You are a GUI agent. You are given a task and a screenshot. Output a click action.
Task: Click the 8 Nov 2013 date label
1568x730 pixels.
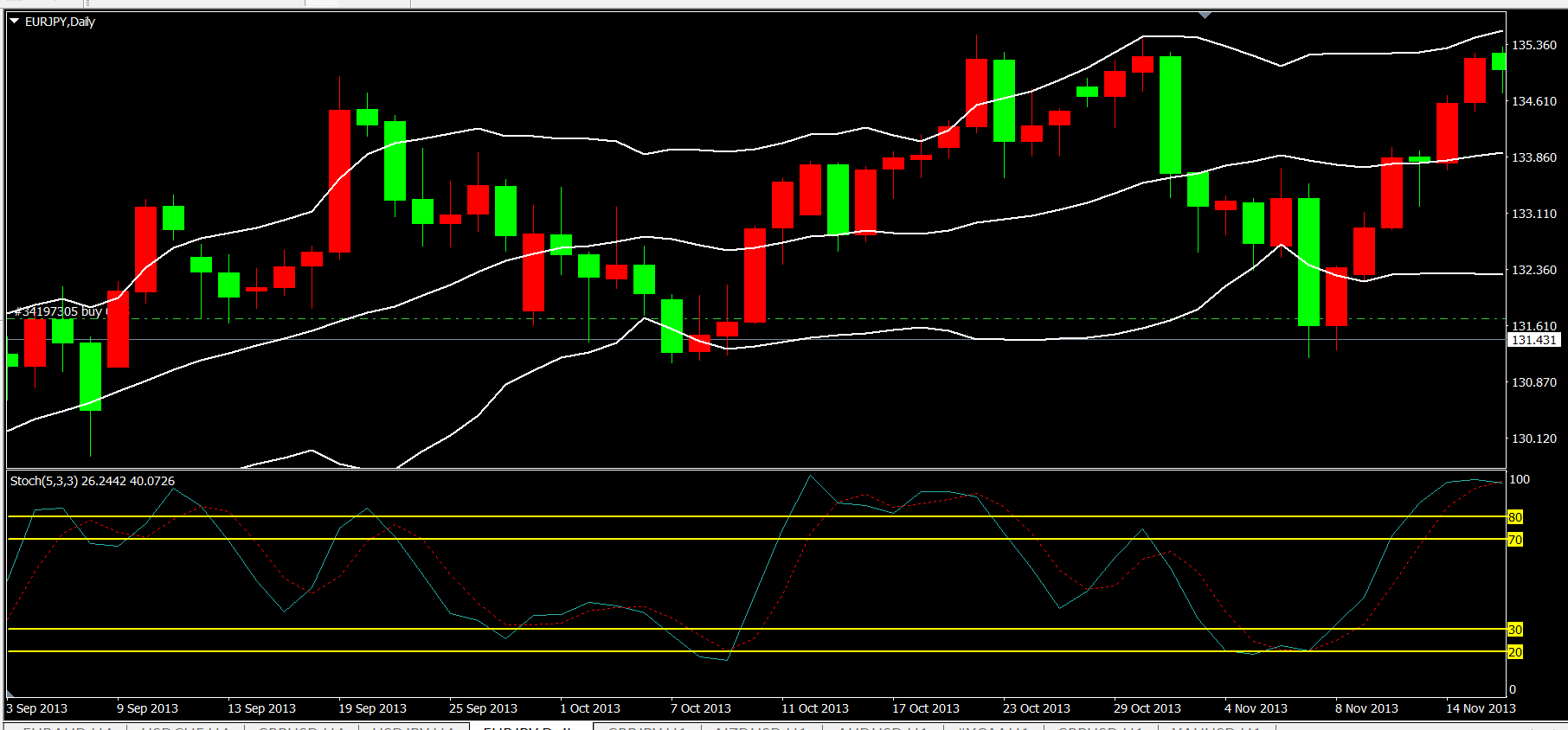point(1367,708)
